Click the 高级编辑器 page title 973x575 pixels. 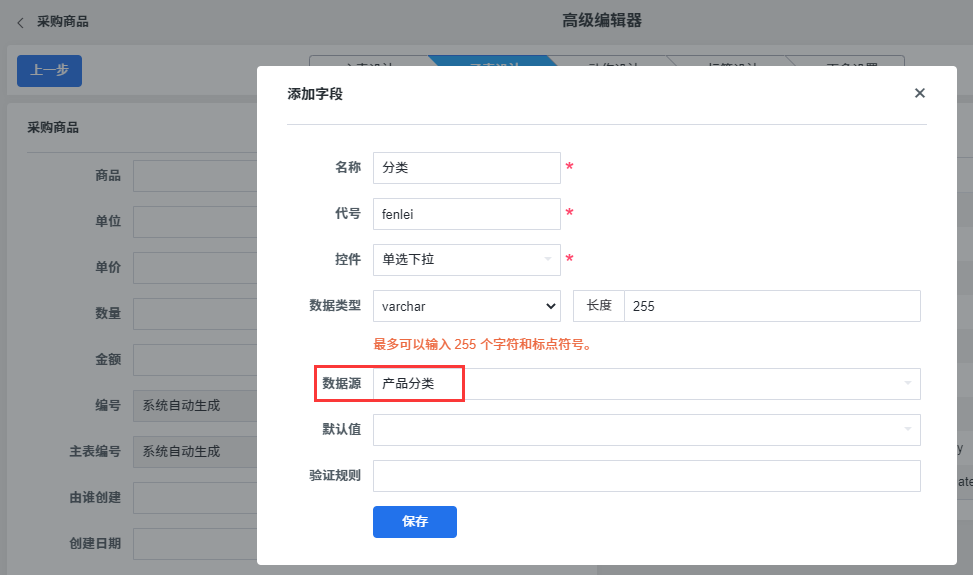tap(602, 20)
